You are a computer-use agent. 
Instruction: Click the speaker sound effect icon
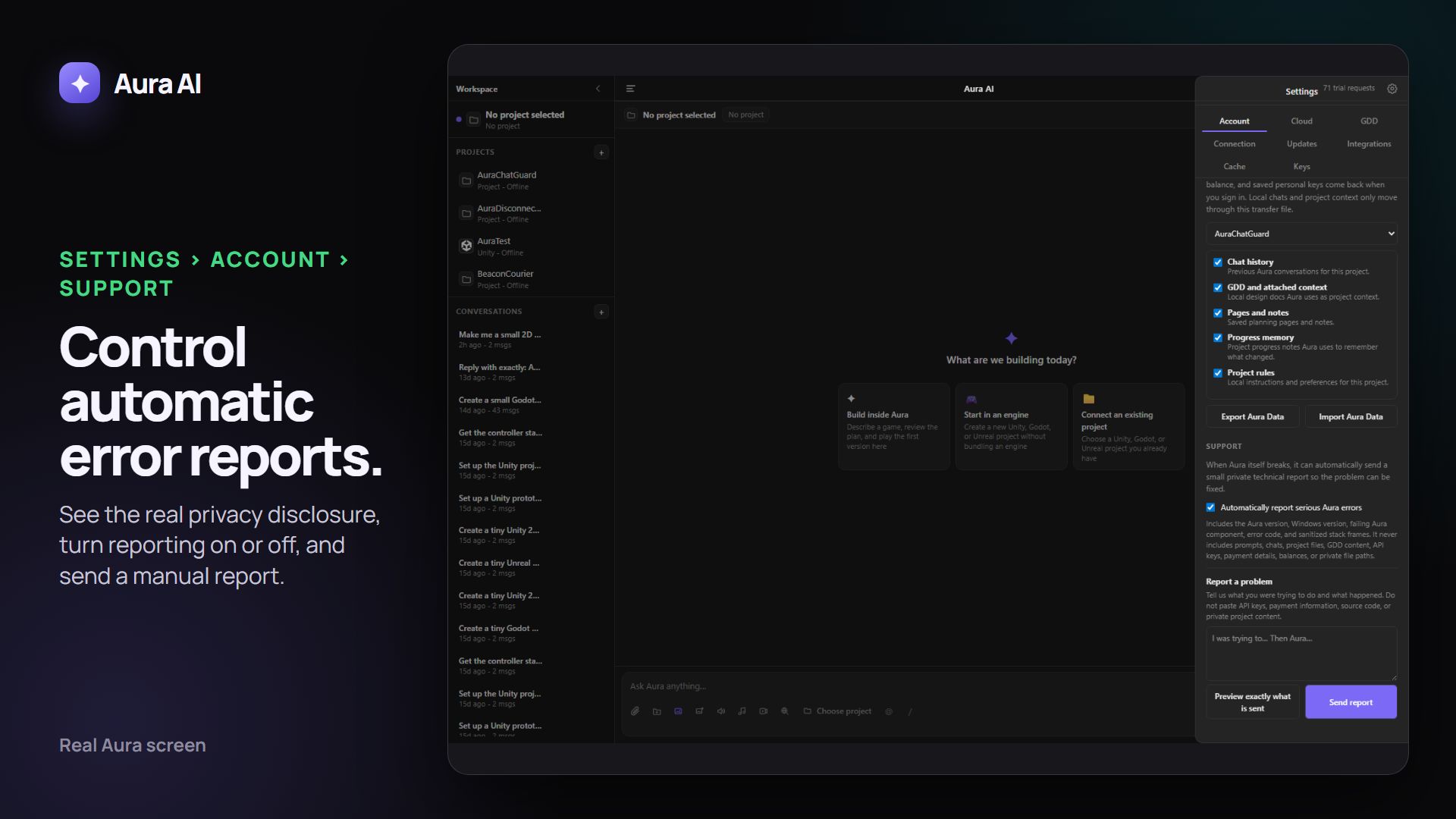720,711
